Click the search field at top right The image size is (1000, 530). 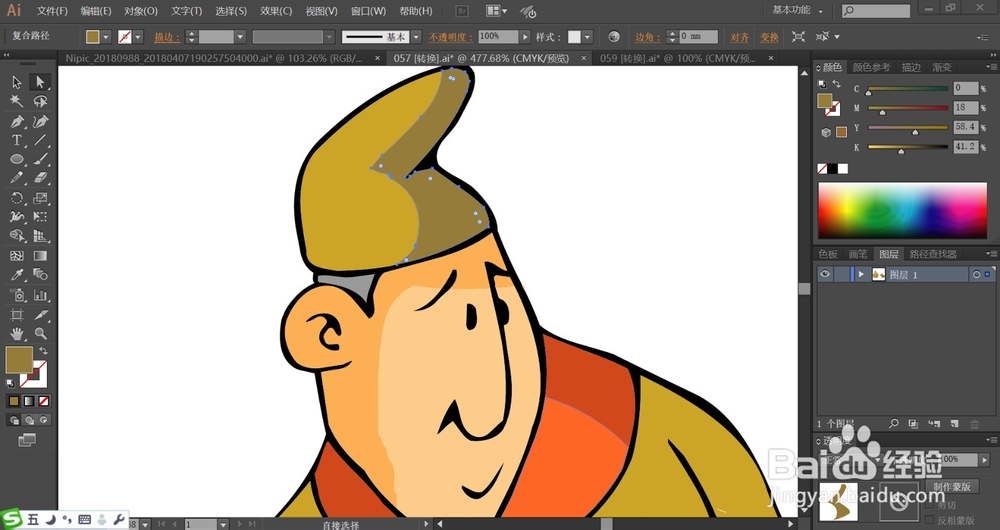coord(875,11)
